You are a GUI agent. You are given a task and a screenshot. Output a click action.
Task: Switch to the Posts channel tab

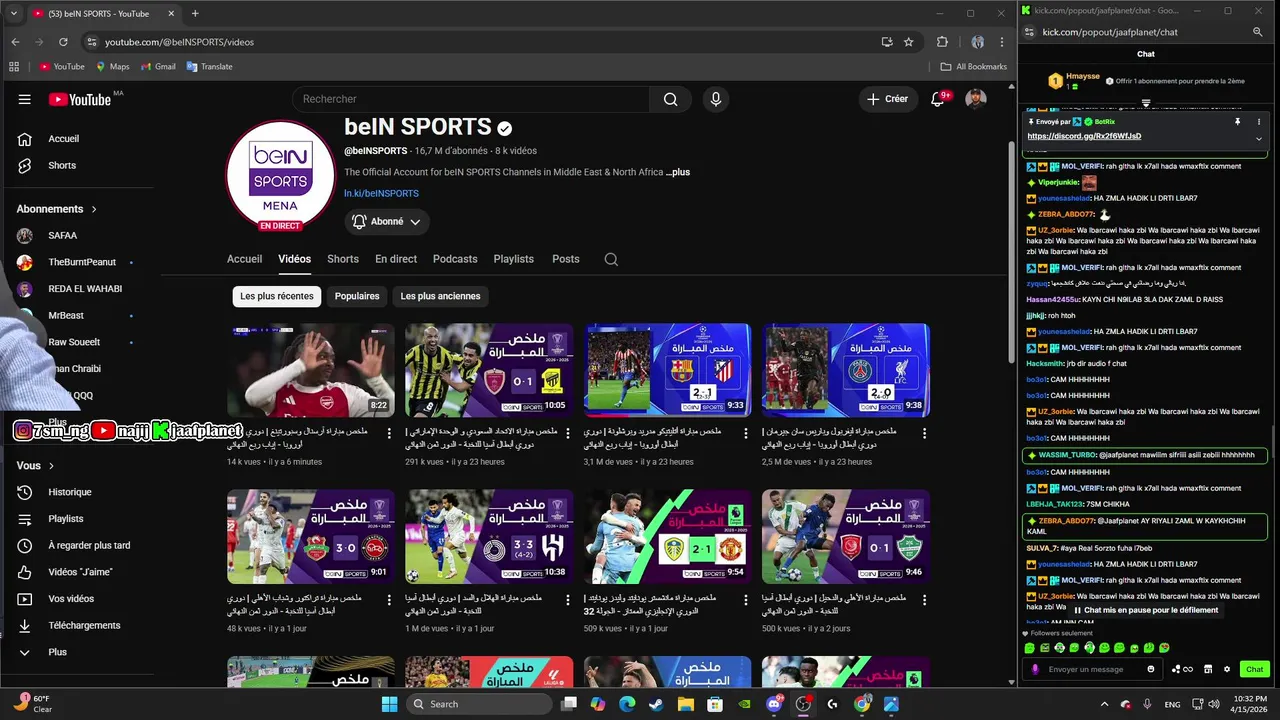tap(566, 259)
